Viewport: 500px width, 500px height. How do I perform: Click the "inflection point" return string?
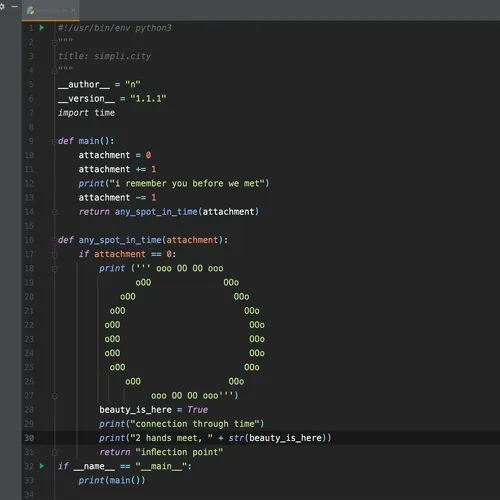pyautogui.click(x=179, y=452)
